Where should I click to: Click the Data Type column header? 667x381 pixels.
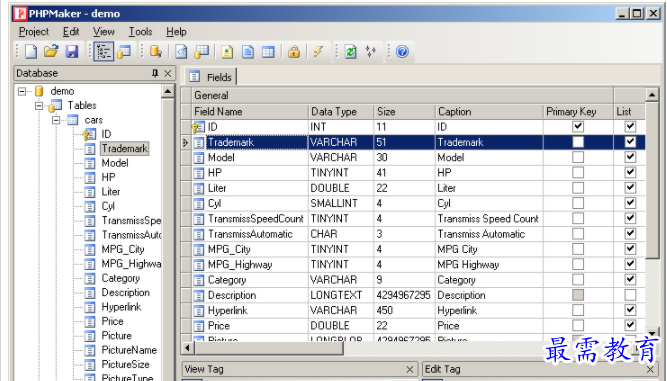[x=341, y=111]
